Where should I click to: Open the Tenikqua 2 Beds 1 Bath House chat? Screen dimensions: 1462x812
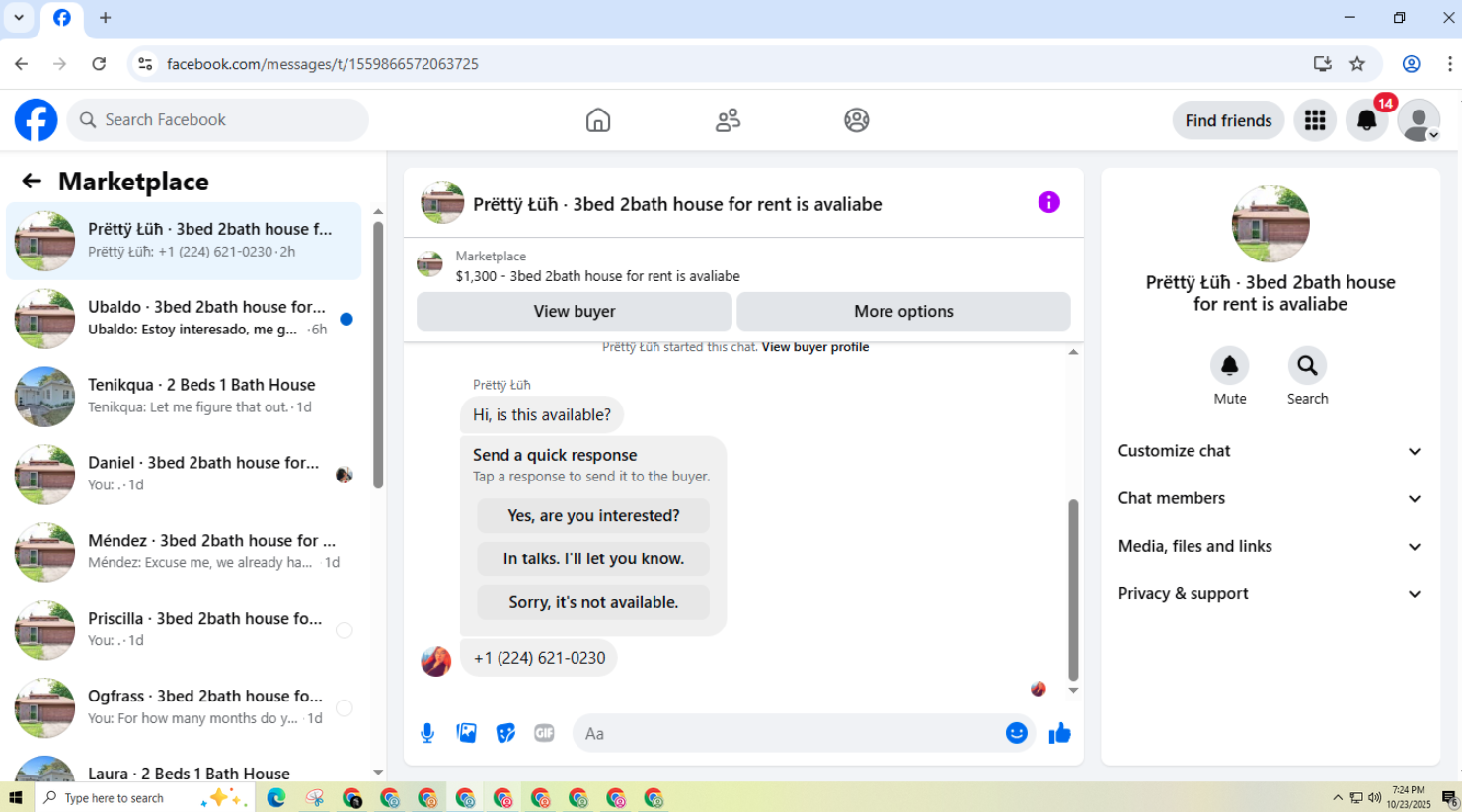click(x=184, y=397)
